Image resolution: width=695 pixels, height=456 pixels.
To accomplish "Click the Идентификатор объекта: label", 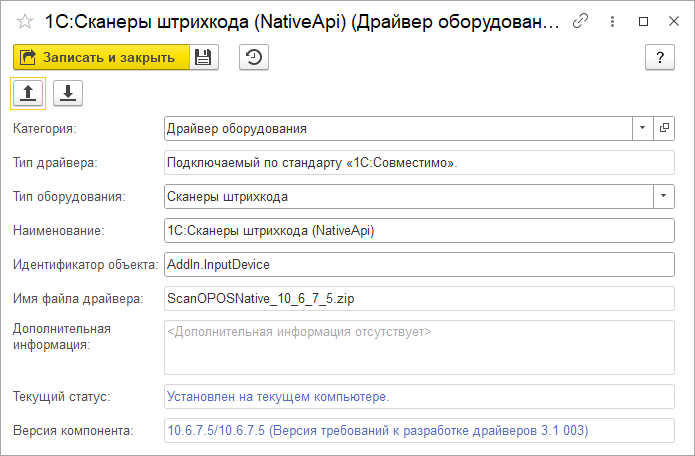I will tap(86, 265).
